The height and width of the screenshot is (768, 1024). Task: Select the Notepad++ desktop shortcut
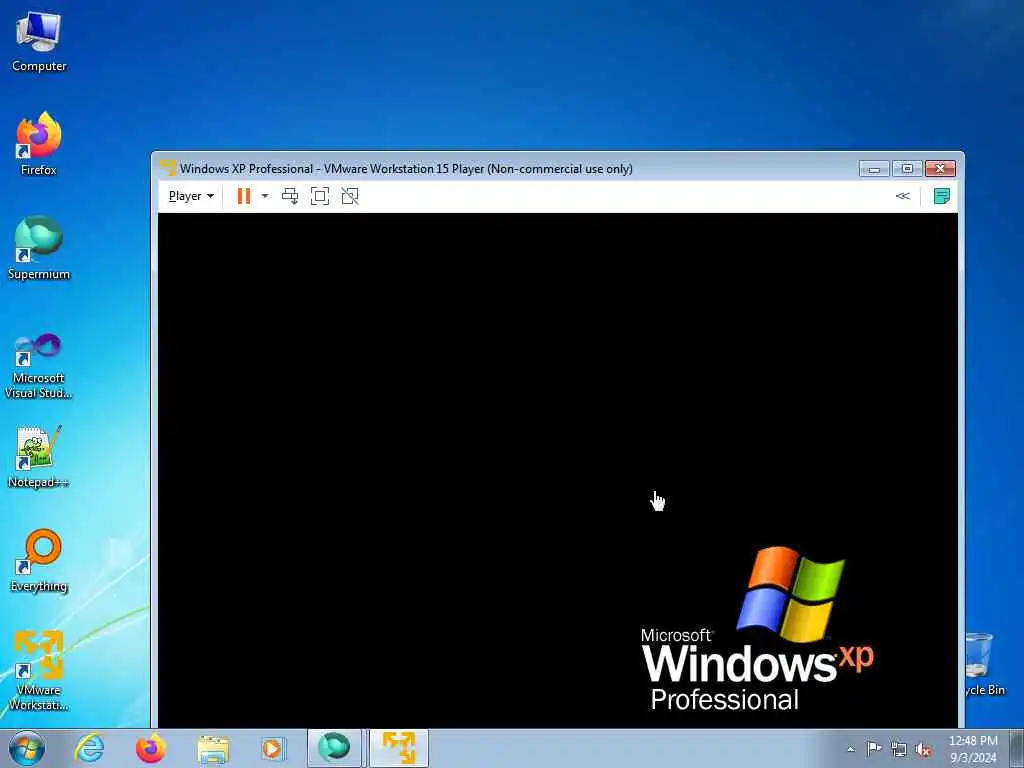click(39, 456)
